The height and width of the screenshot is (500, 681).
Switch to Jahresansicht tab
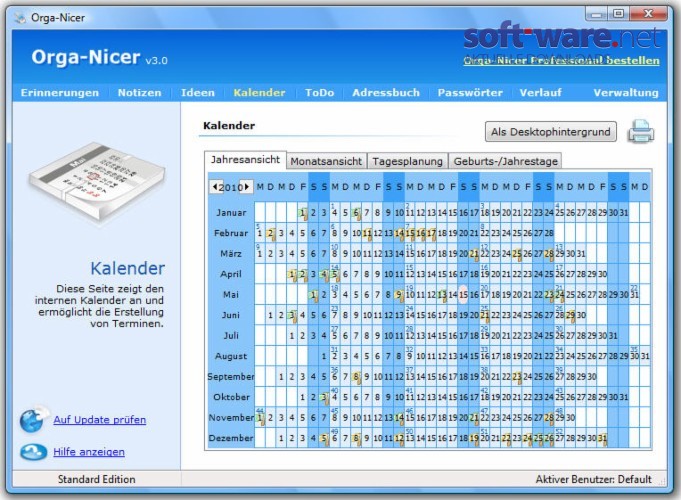[x=245, y=160]
